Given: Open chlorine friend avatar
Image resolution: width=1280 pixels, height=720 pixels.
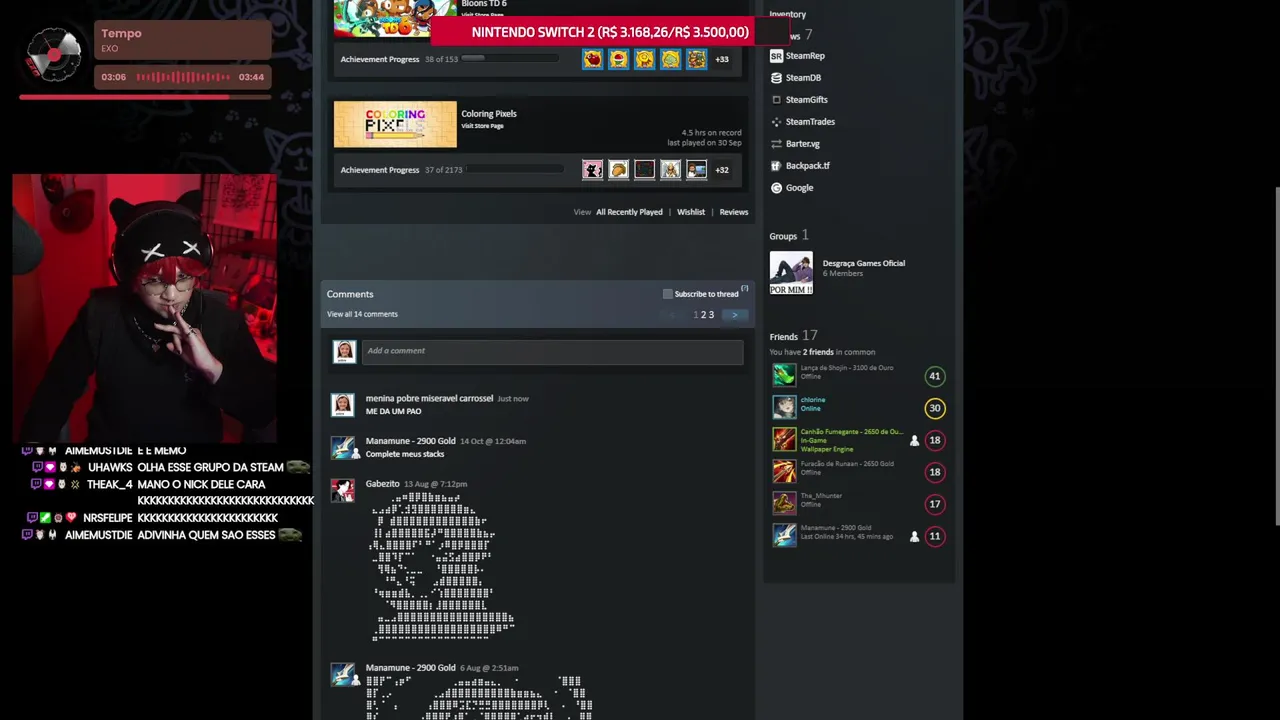Looking at the screenshot, I should tap(784, 407).
